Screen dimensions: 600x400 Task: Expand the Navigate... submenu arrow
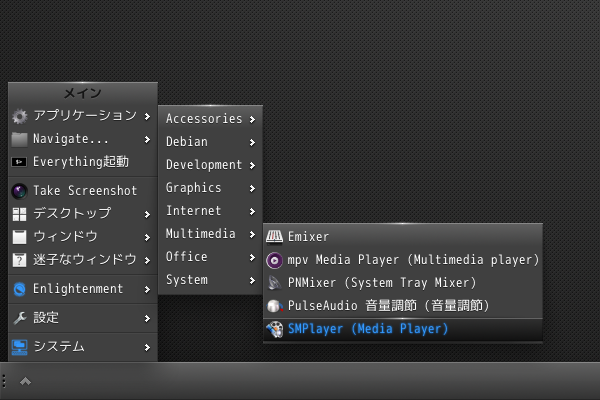tap(147, 139)
